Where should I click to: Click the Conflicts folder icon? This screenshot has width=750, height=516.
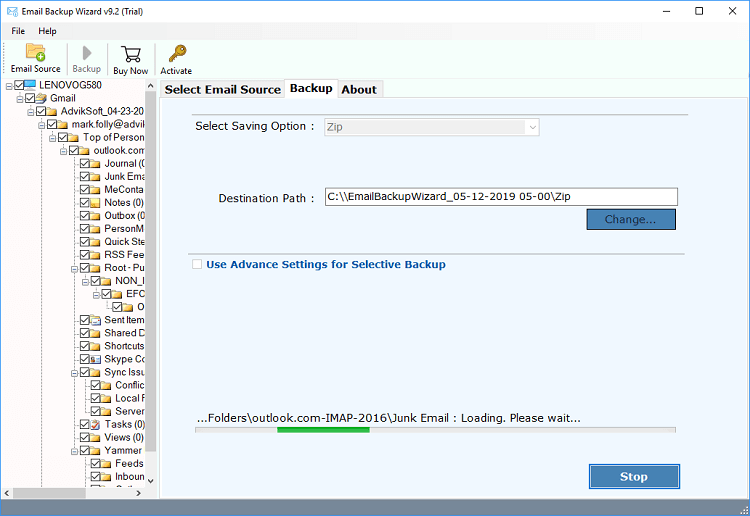point(106,385)
